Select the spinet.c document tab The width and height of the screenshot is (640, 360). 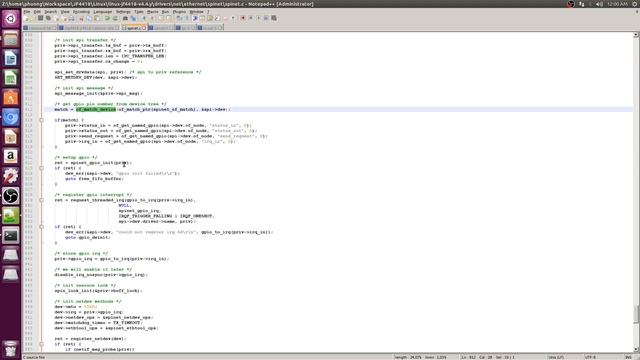pos(133,28)
